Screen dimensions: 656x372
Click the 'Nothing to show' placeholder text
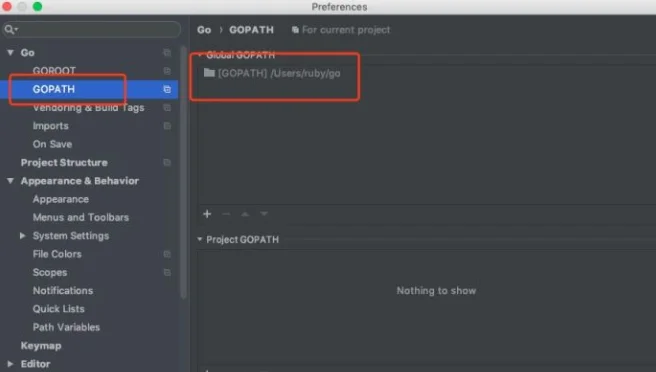436,290
